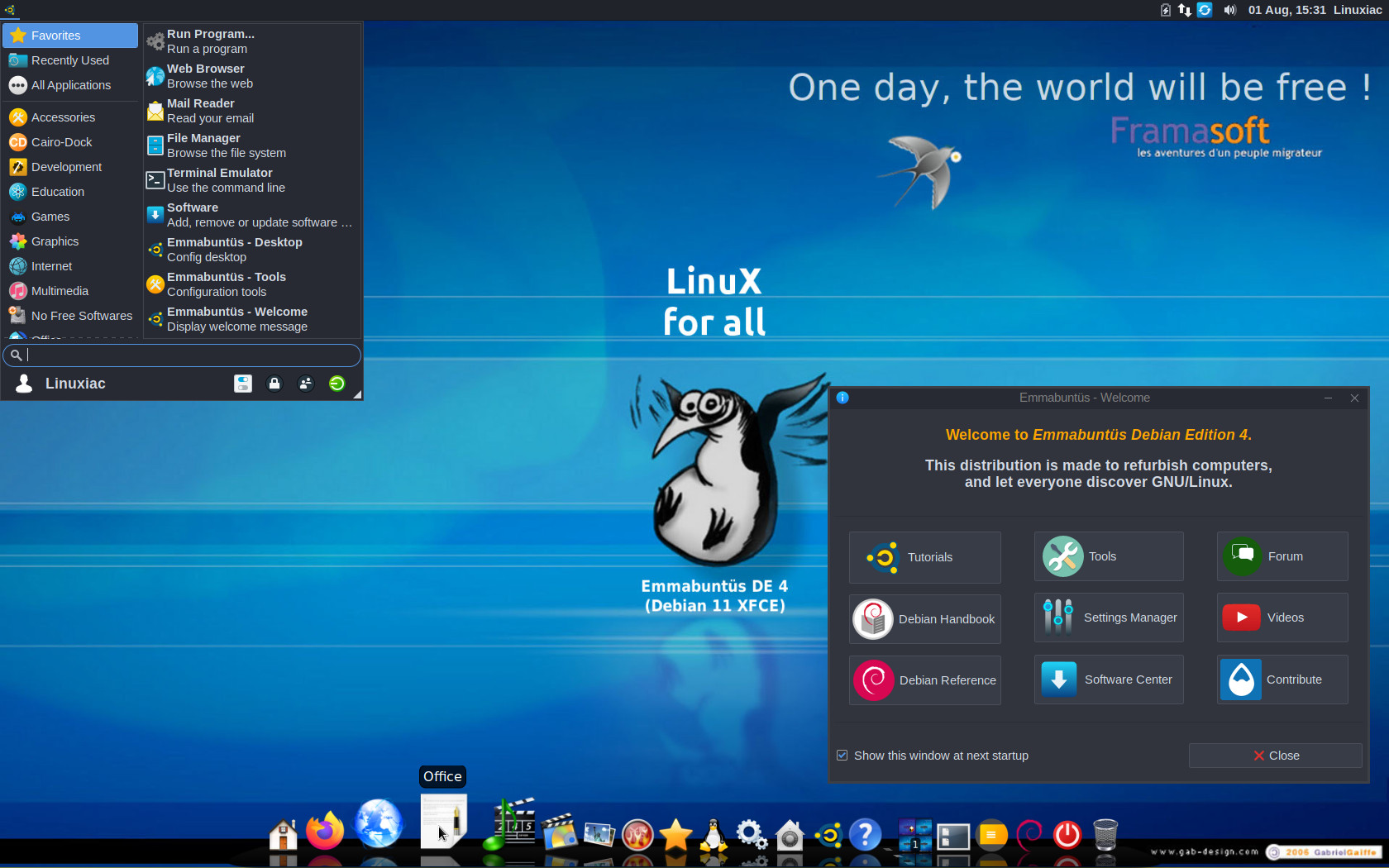Launch Web Browser from favorites
1389x868 pixels.
tap(252, 76)
